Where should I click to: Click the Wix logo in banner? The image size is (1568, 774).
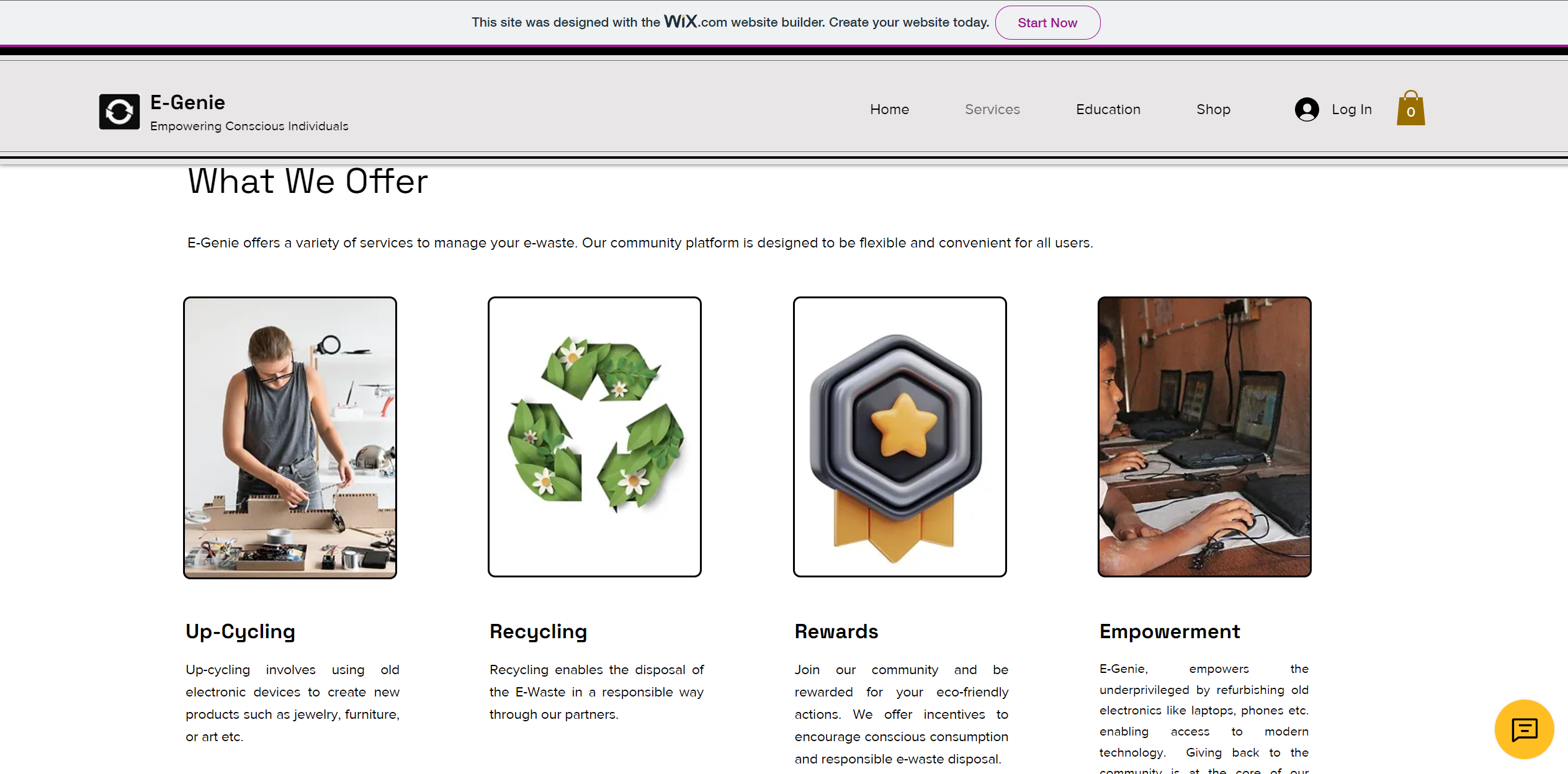pos(681,22)
